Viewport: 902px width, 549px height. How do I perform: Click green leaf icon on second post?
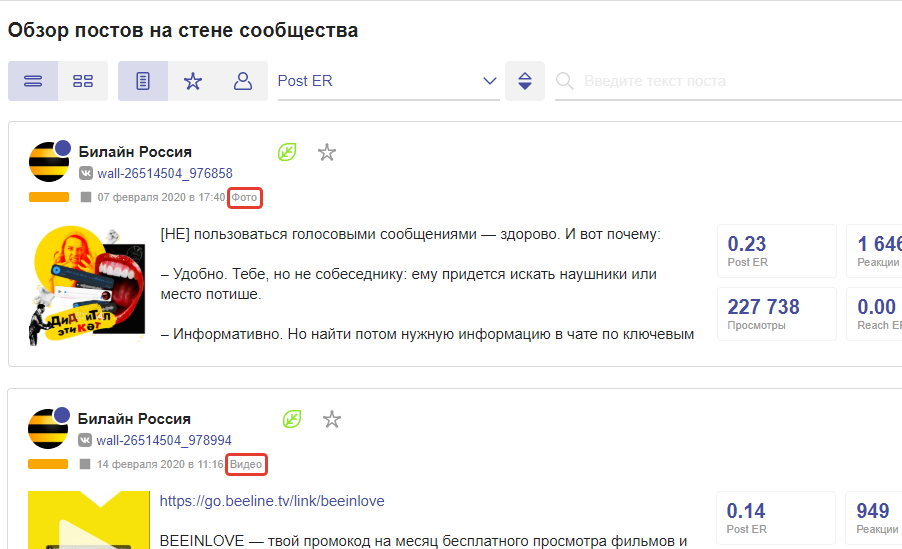pos(292,419)
